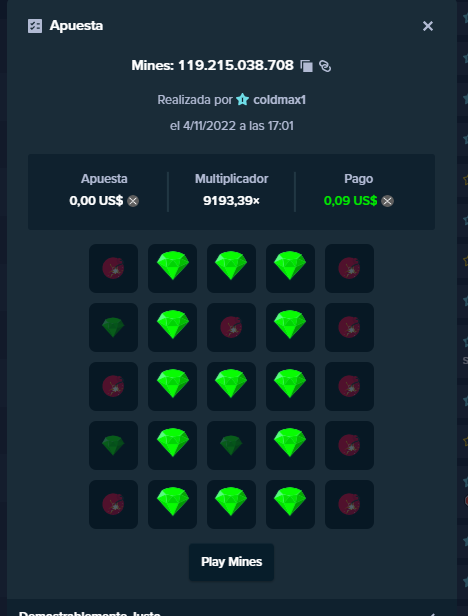This screenshot has height=616, width=468.
Task: Click the Apuesta checklist icon in header
Action: click(35, 26)
